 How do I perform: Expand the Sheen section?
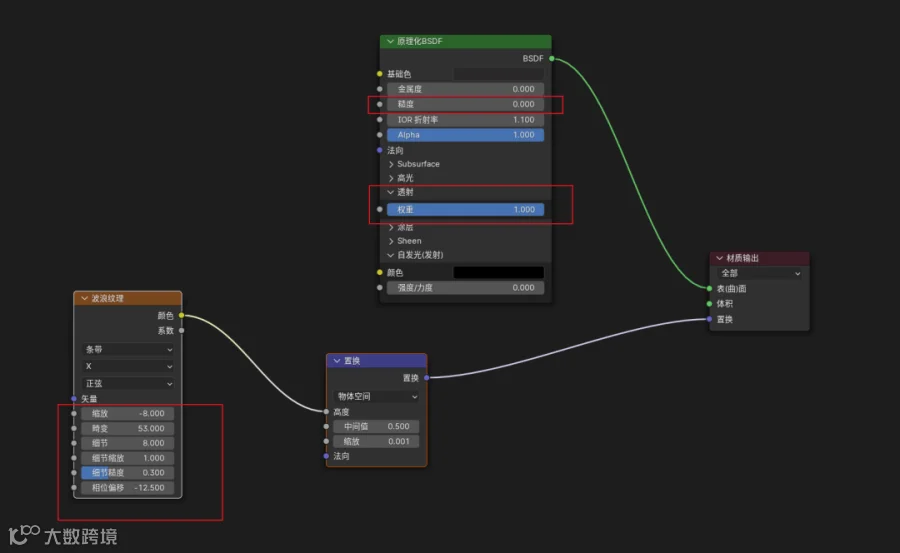click(x=391, y=241)
